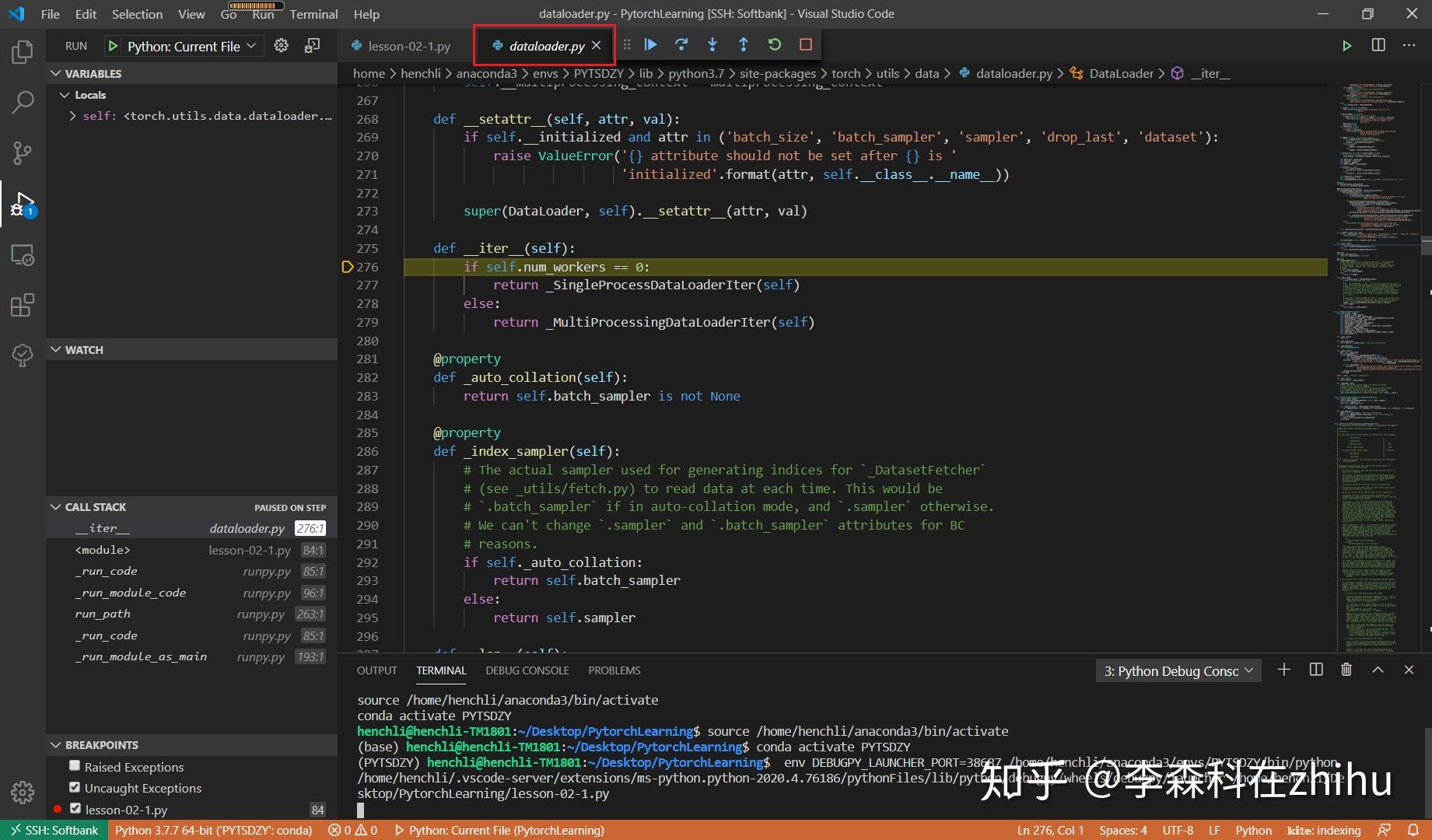The height and width of the screenshot is (840, 1432).
Task: Select the Step Into debug icon
Action: pyautogui.click(x=712, y=44)
